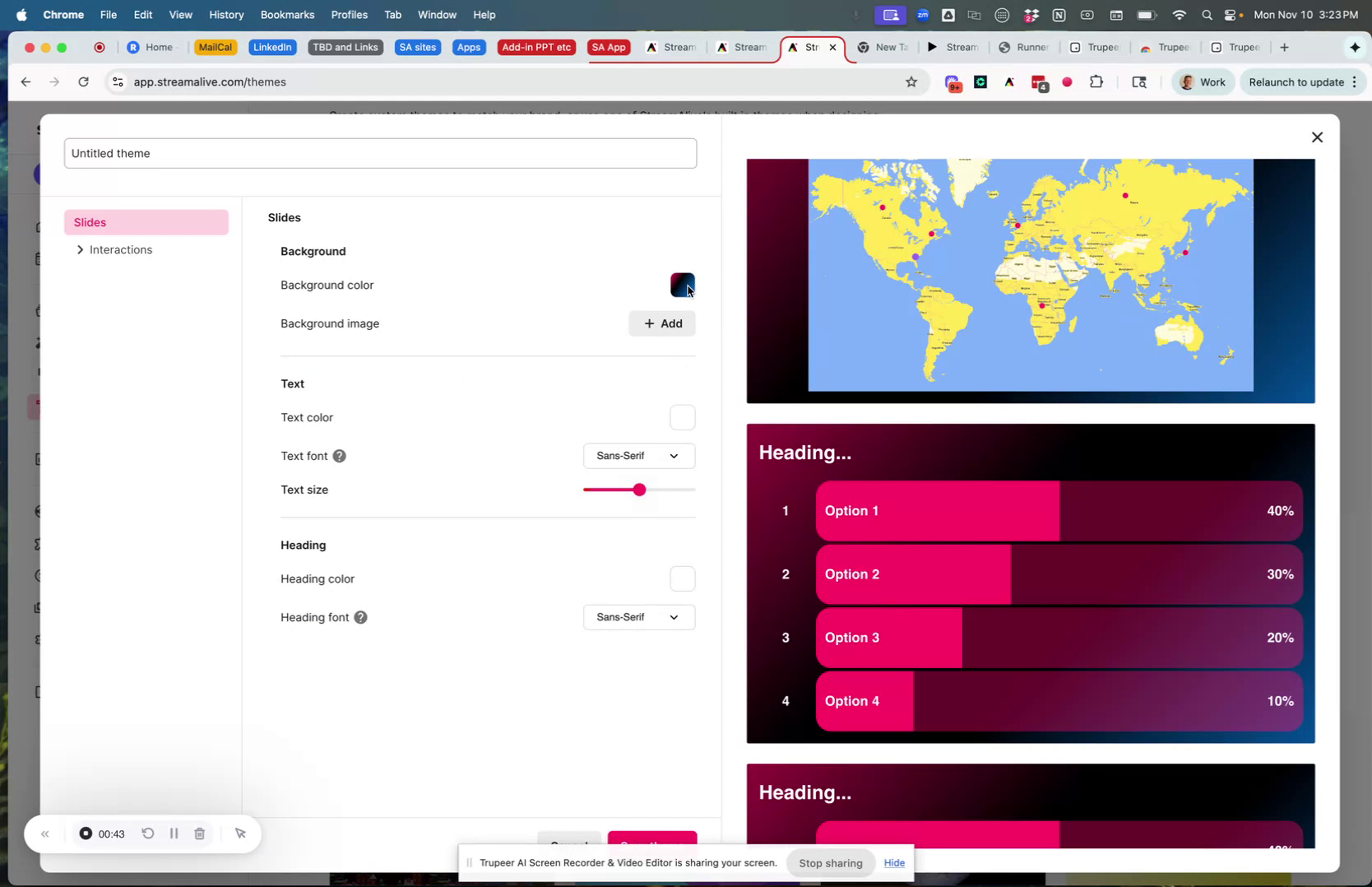Click the Add button for background image
Screen dimensions: 1372x887
pos(661,323)
